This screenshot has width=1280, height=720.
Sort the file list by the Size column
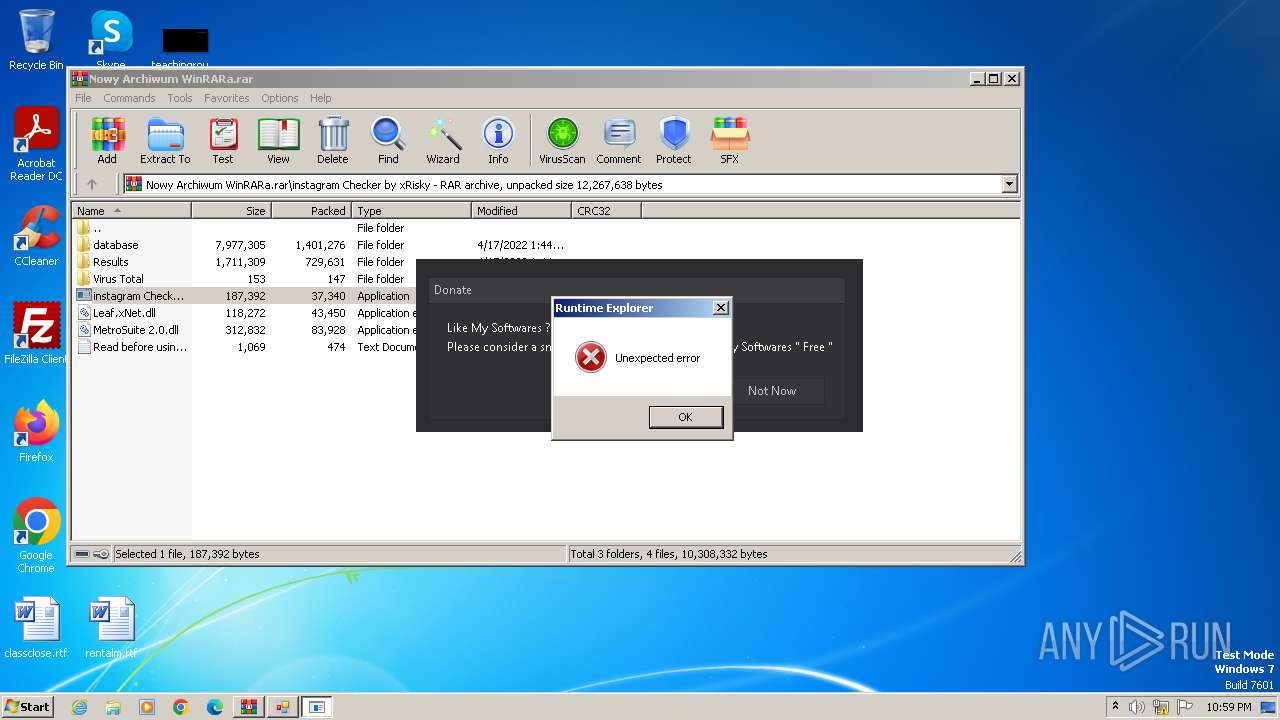231,211
